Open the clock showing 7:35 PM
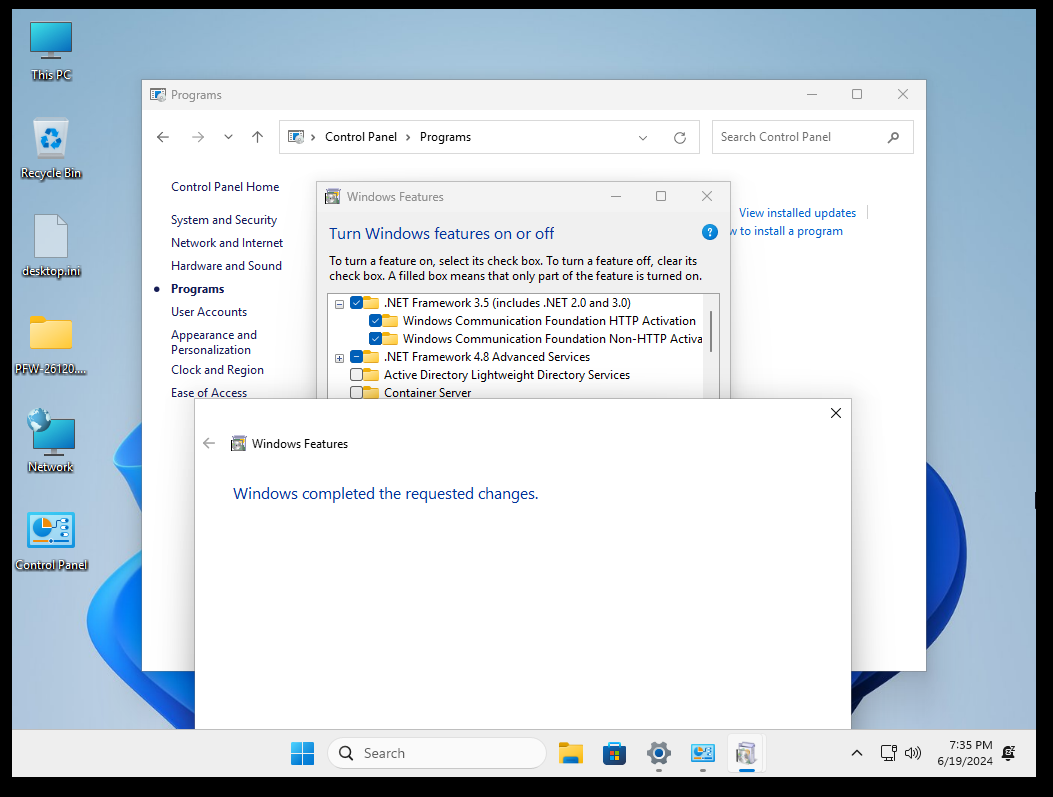The width and height of the screenshot is (1053, 797). [x=965, y=753]
